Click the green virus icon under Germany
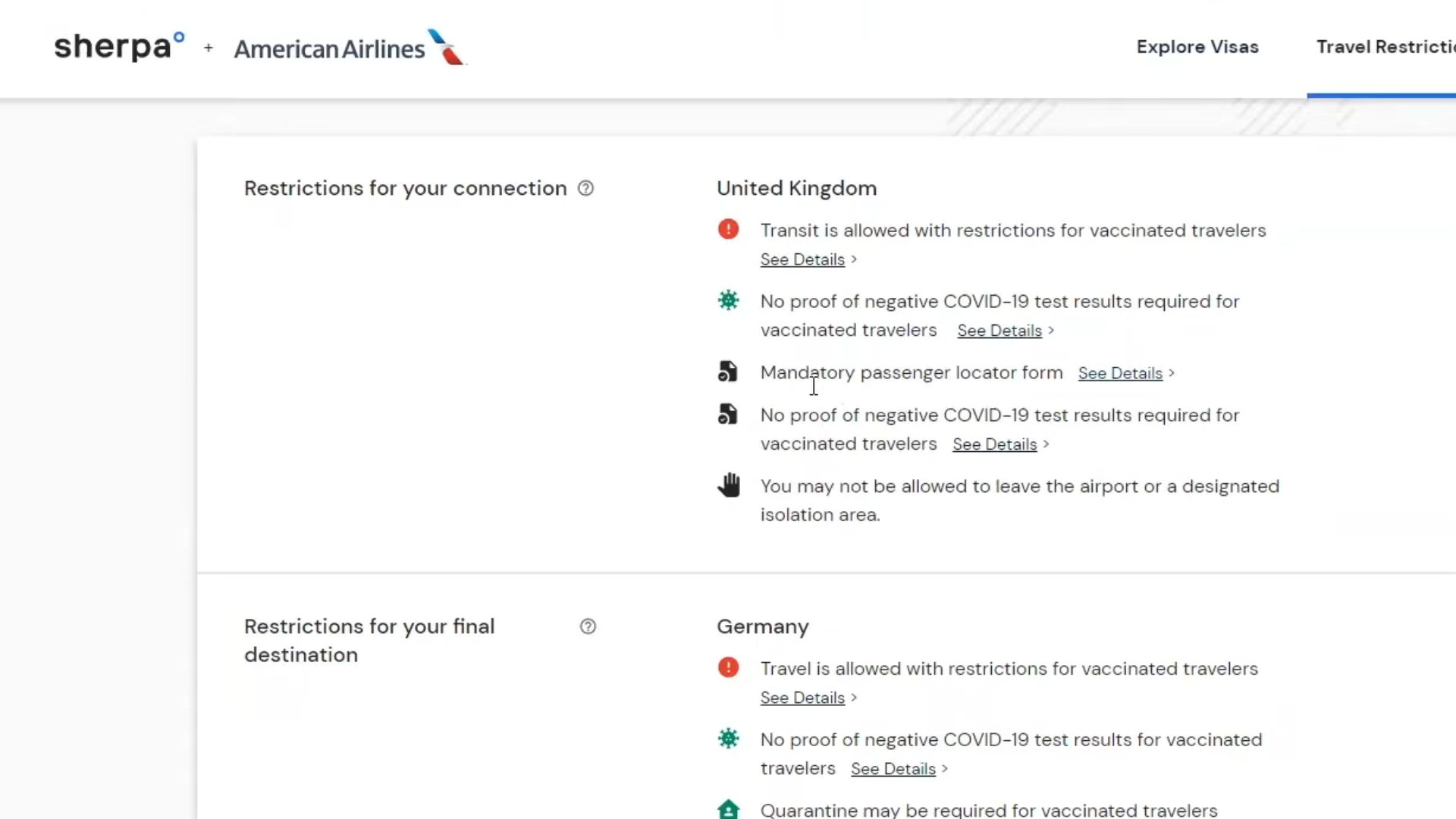 (x=728, y=739)
